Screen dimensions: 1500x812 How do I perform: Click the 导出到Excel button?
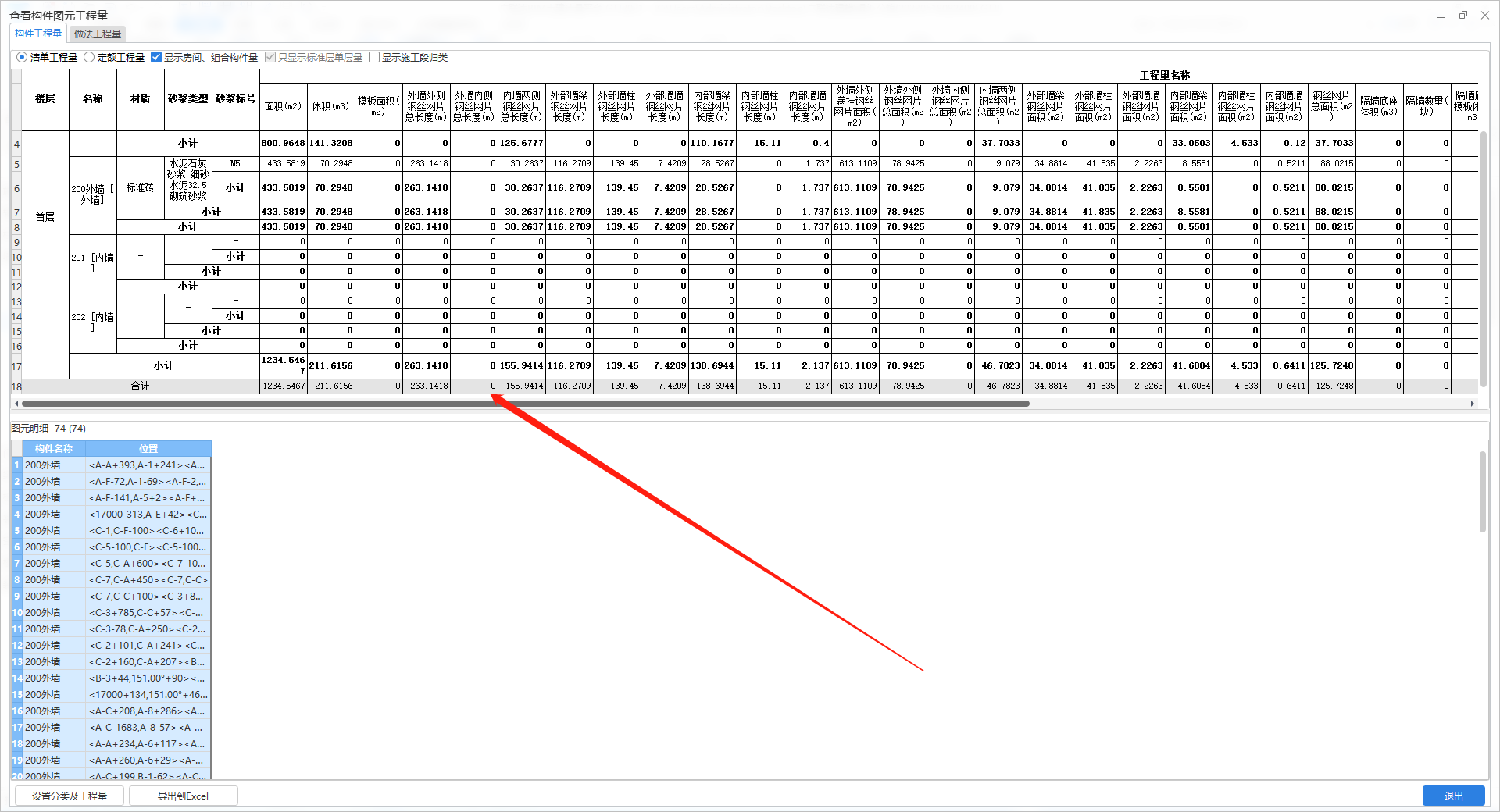[183, 796]
